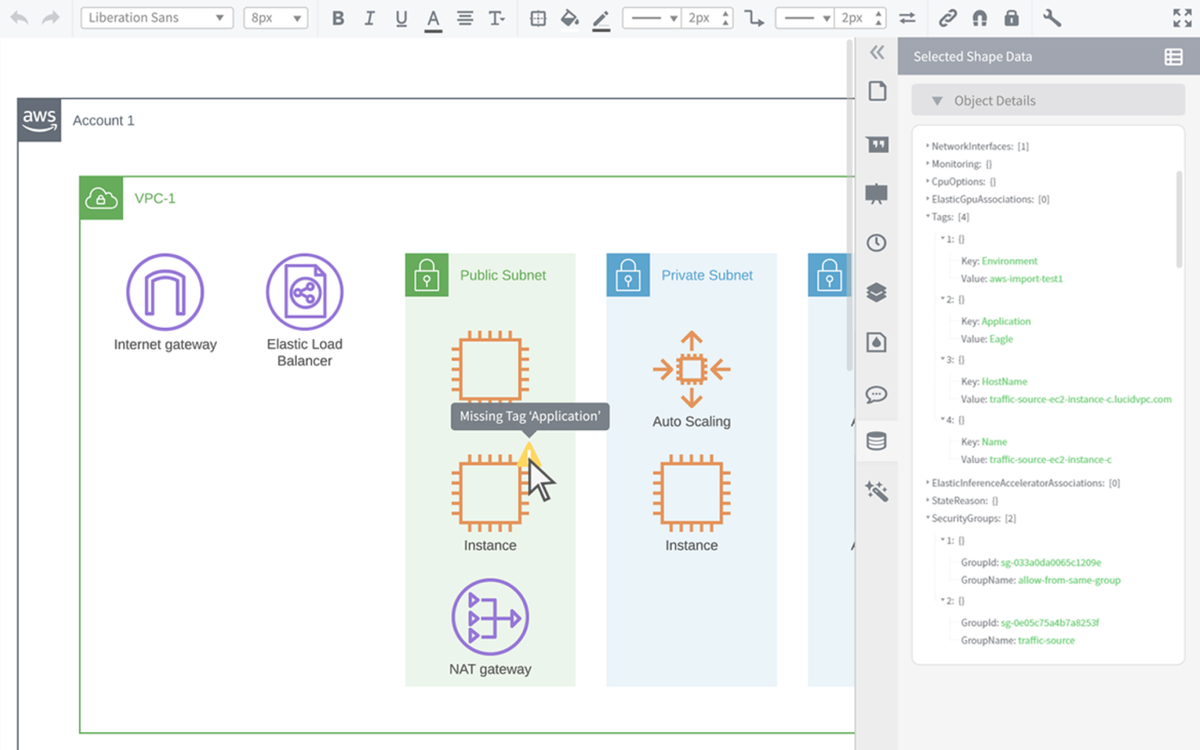Open the page settings sidebar icon
The width and height of the screenshot is (1200, 750).
coord(877,91)
